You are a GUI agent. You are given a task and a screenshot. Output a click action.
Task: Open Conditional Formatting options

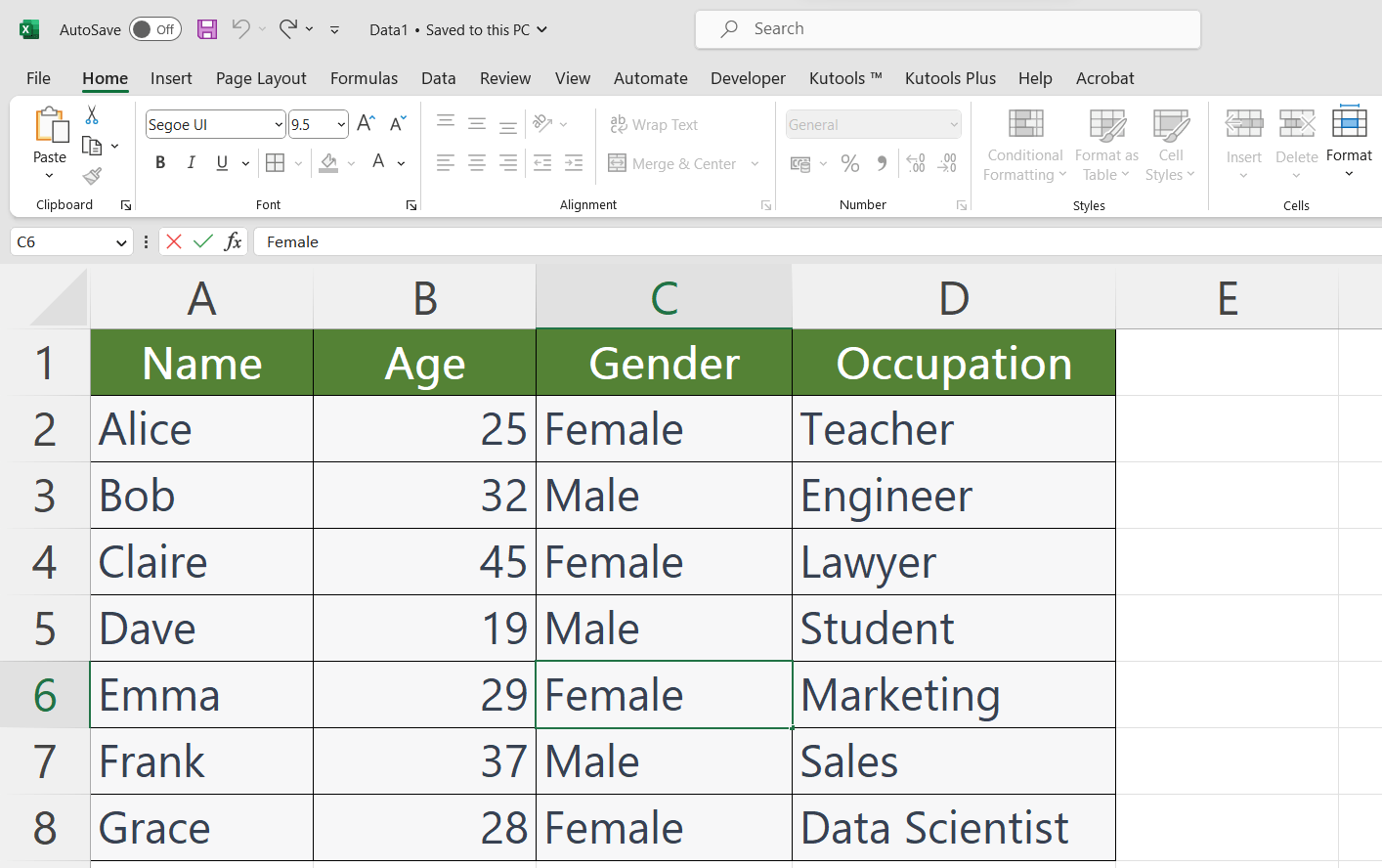click(x=1024, y=145)
